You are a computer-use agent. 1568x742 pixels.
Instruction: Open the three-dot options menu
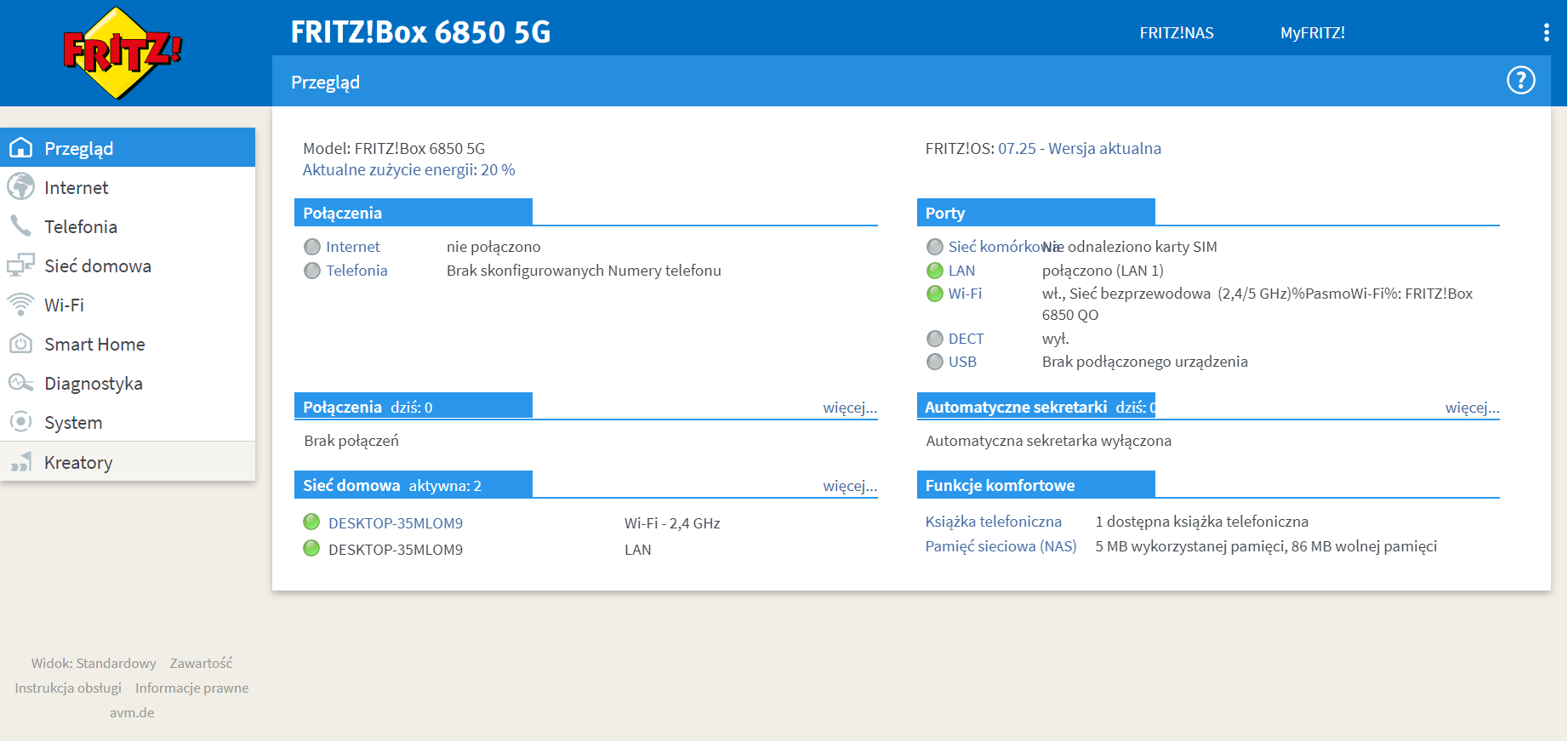point(1546,33)
